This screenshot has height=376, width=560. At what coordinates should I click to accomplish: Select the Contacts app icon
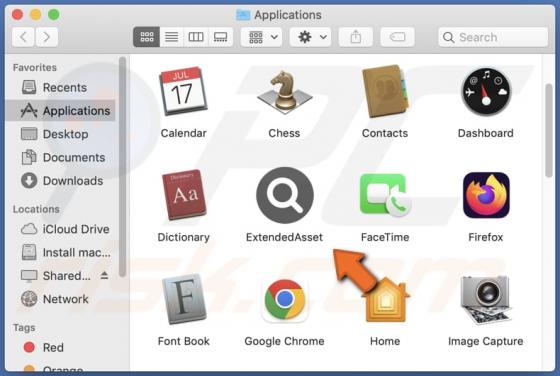tap(385, 91)
